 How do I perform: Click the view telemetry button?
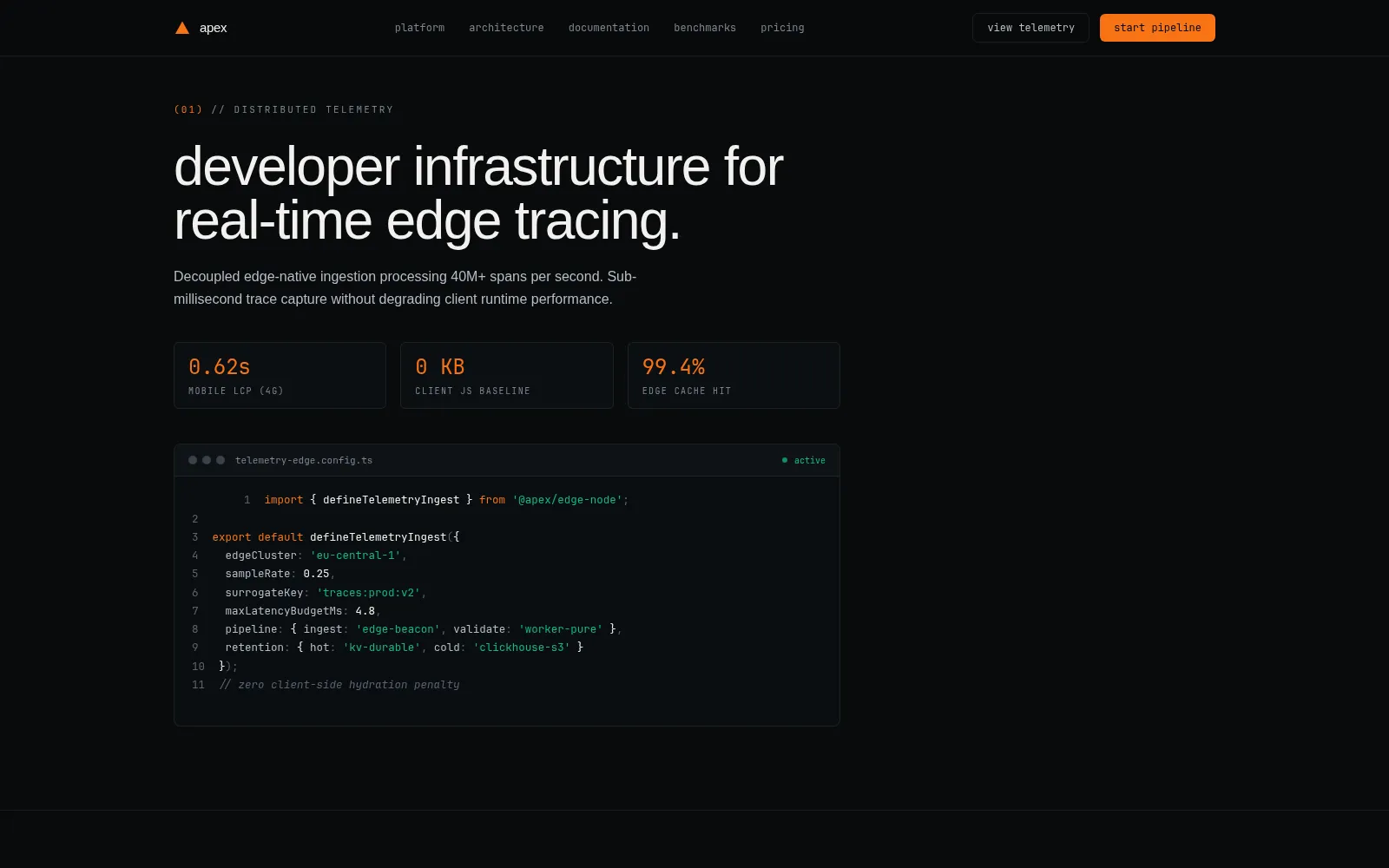point(1030,28)
